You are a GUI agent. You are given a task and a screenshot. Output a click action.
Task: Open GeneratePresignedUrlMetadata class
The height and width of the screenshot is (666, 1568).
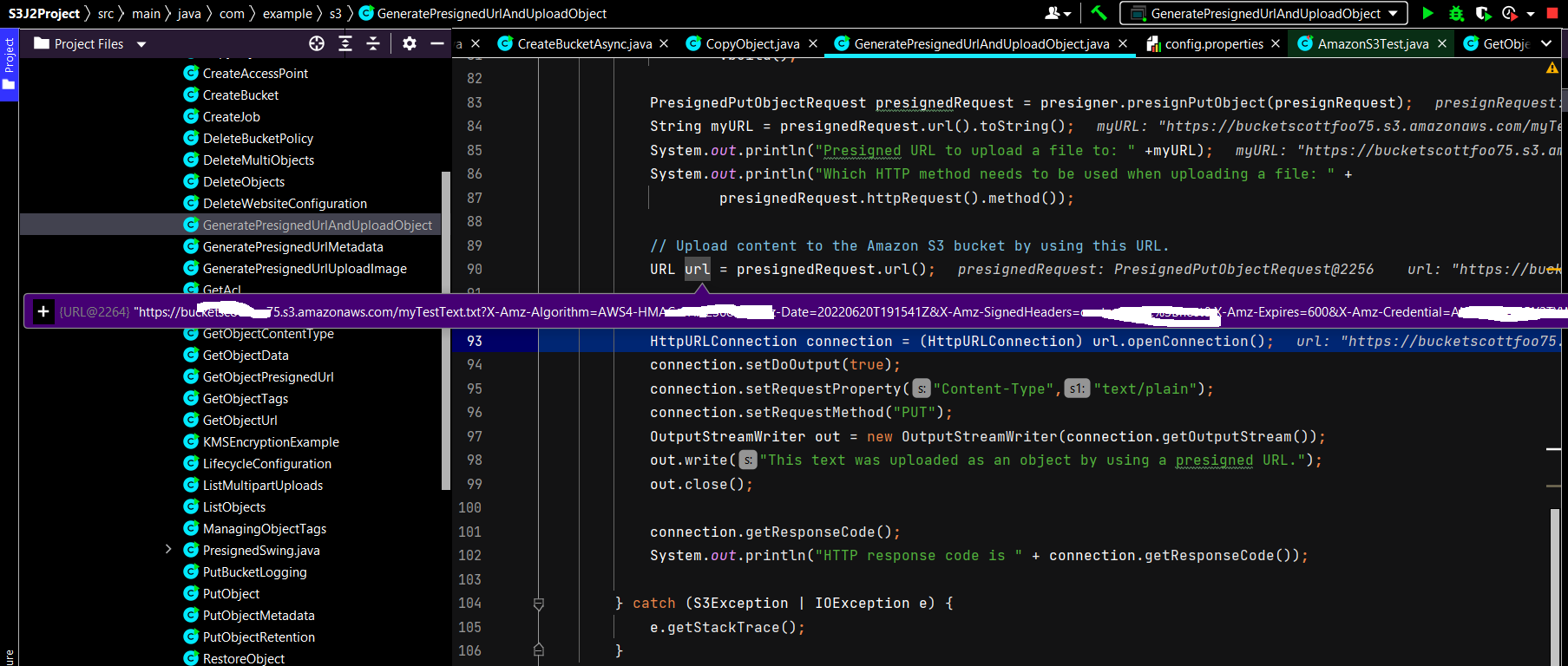(x=292, y=247)
